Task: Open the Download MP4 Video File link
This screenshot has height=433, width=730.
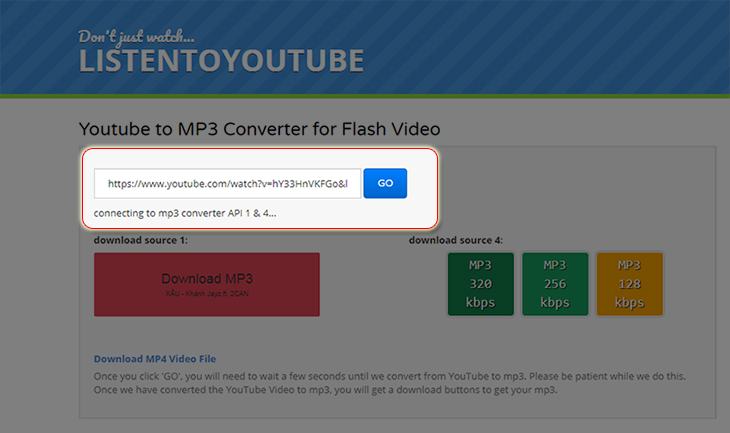Action: point(155,359)
